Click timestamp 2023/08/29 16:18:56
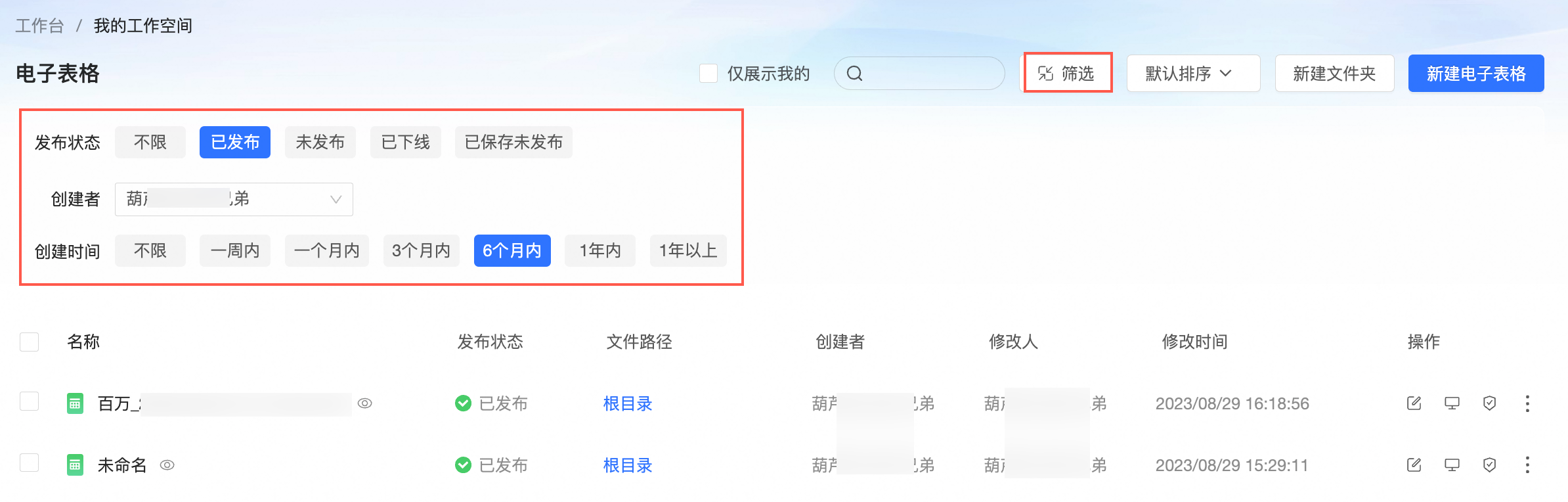 coord(1232,403)
